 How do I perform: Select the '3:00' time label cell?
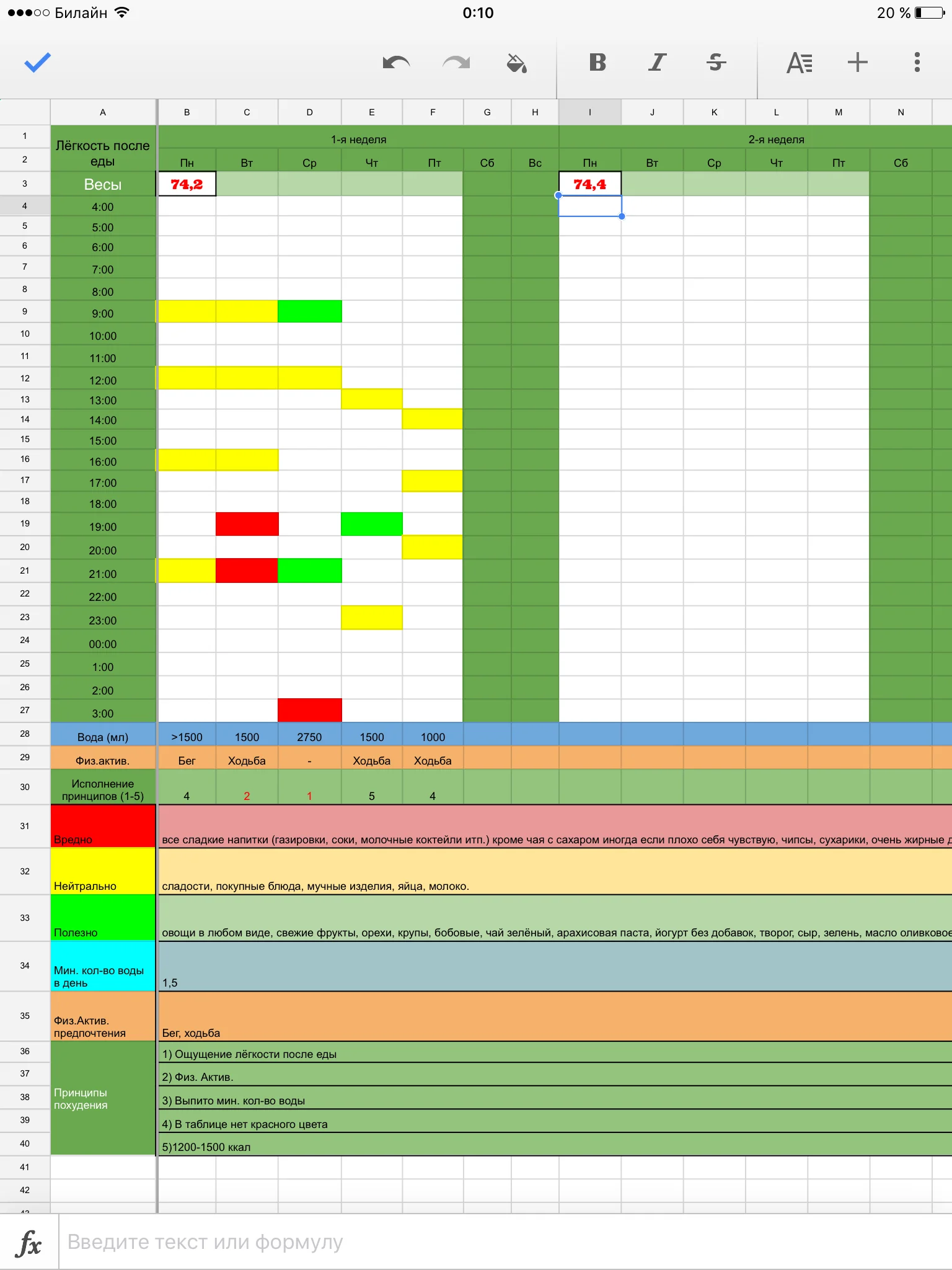coord(103,711)
